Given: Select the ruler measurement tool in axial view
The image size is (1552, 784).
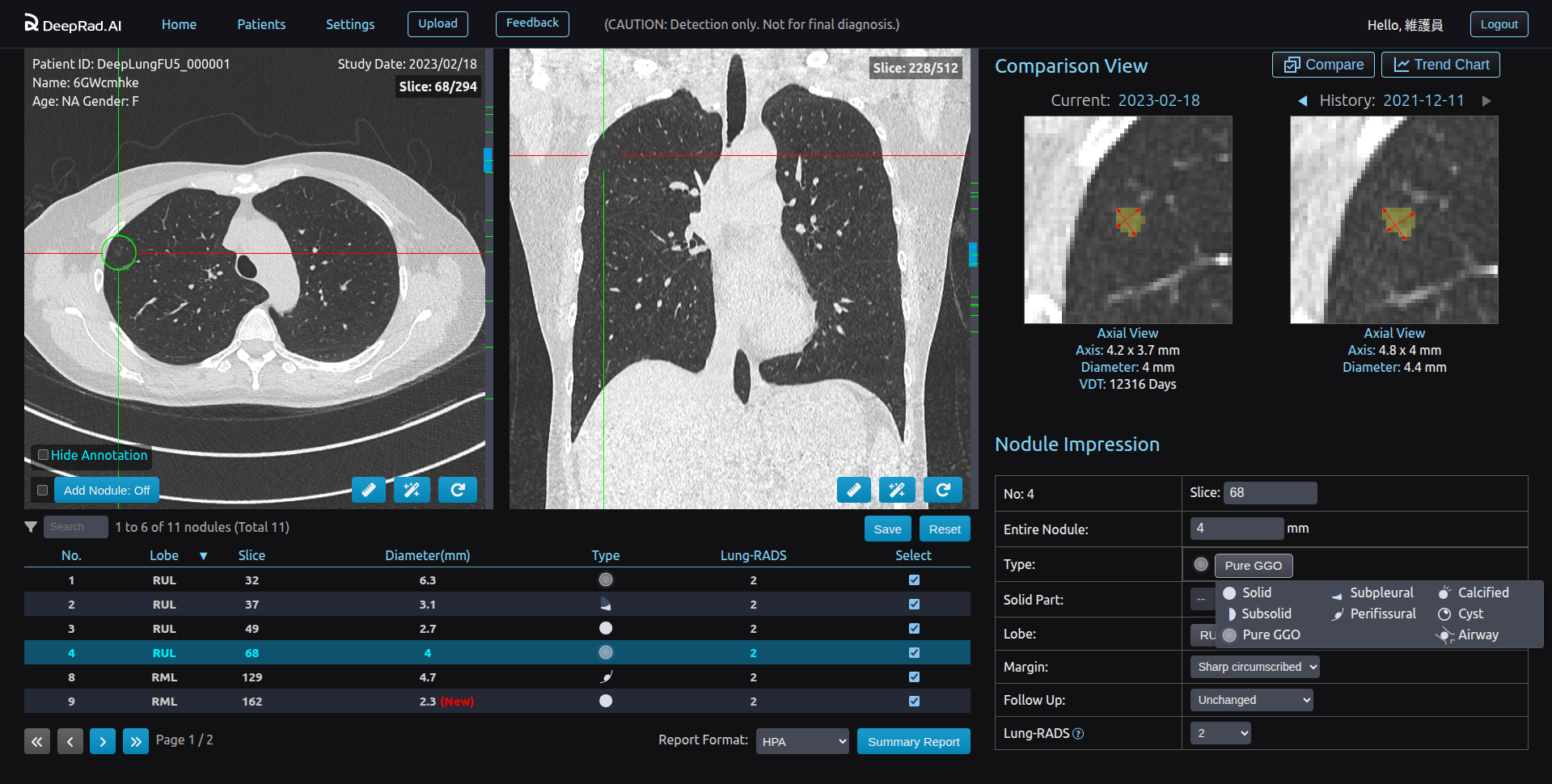Looking at the screenshot, I should (369, 490).
